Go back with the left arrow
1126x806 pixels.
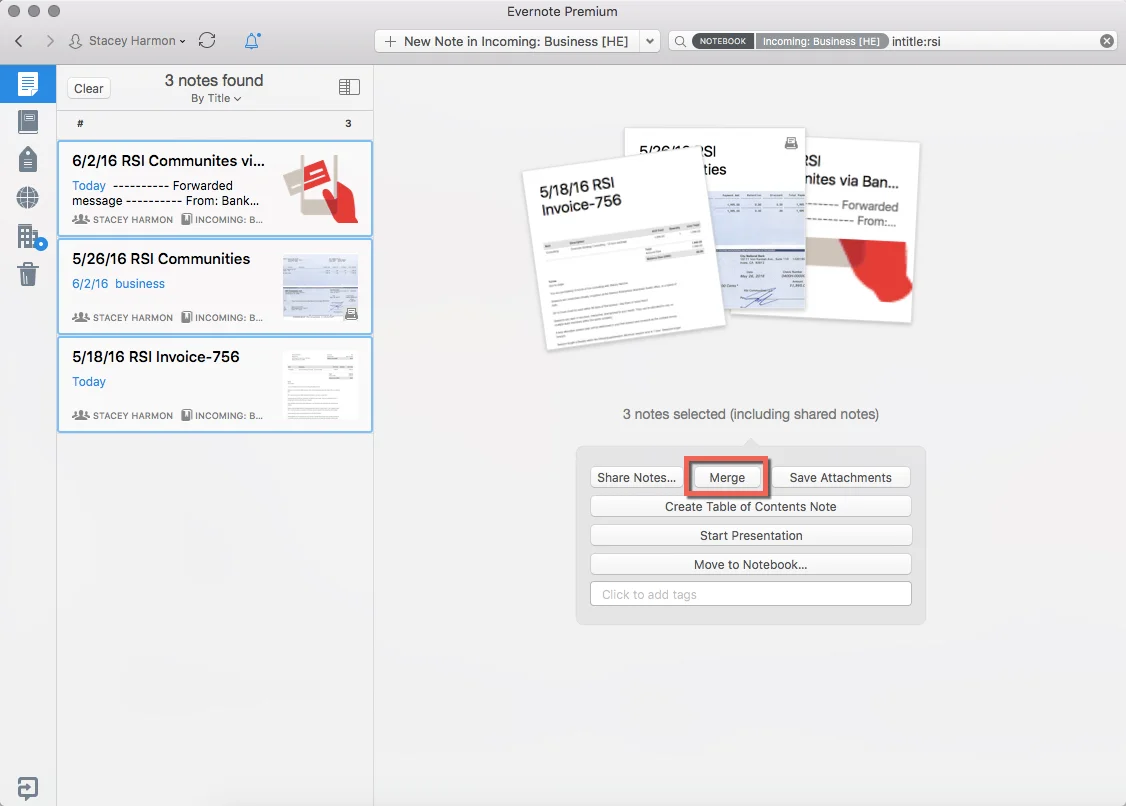[x=19, y=41]
